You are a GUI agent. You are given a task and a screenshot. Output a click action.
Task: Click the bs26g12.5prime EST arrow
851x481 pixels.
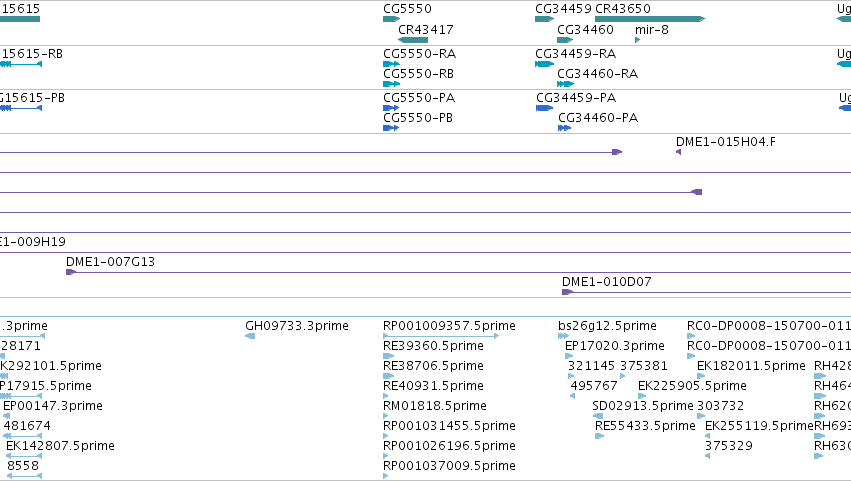point(563,336)
